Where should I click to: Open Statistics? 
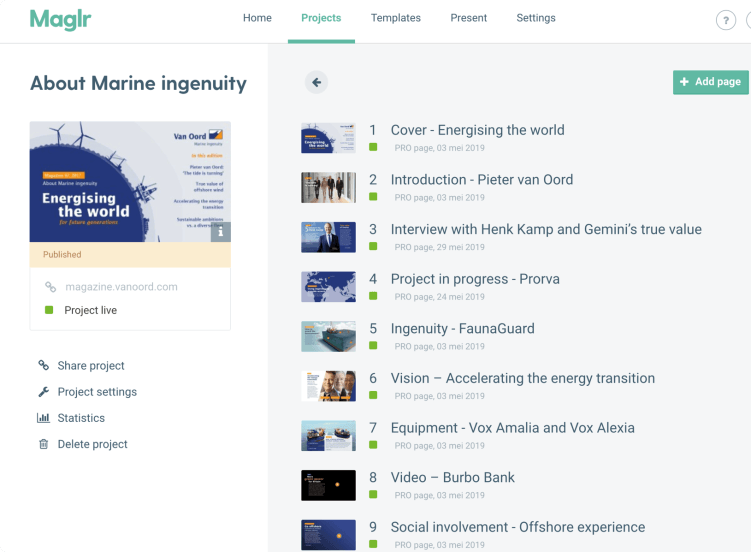(x=81, y=418)
